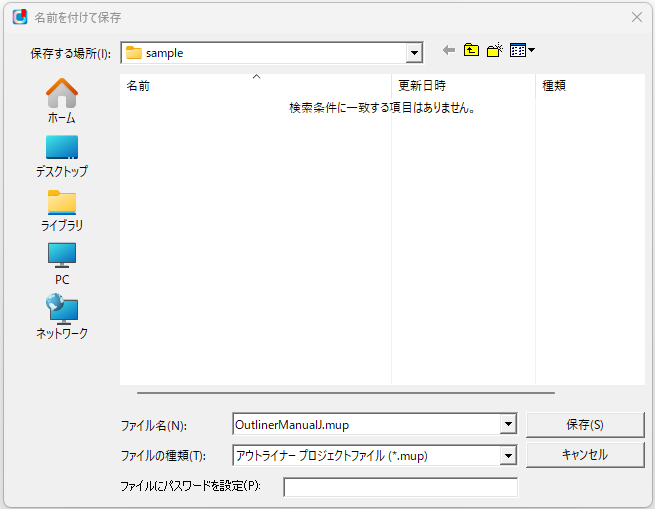
Task: Click the sample folder icon in location box
Action: 134,53
